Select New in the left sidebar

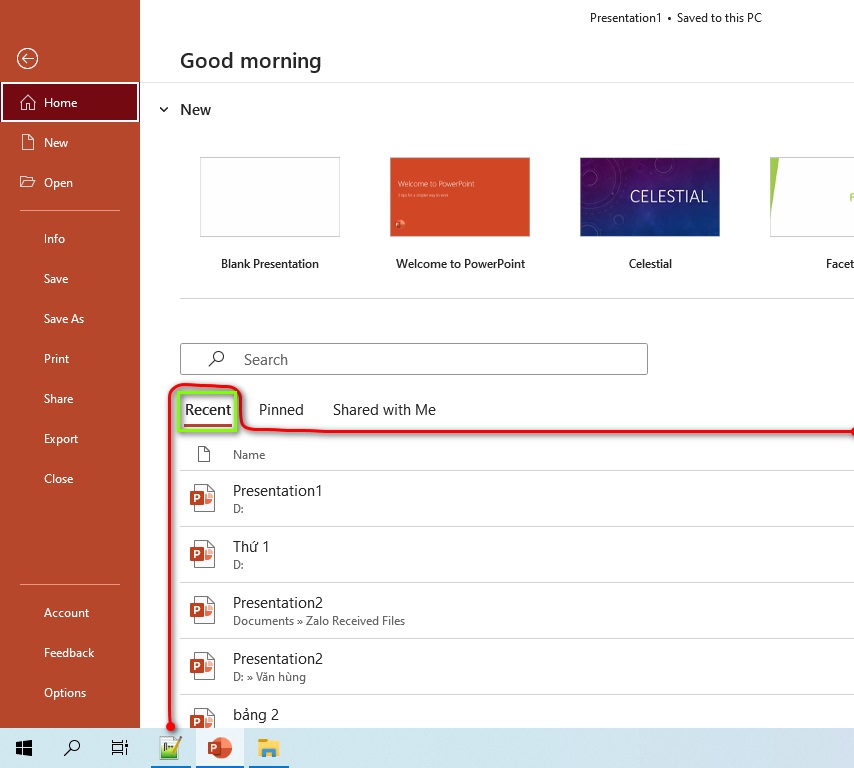tap(70, 143)
